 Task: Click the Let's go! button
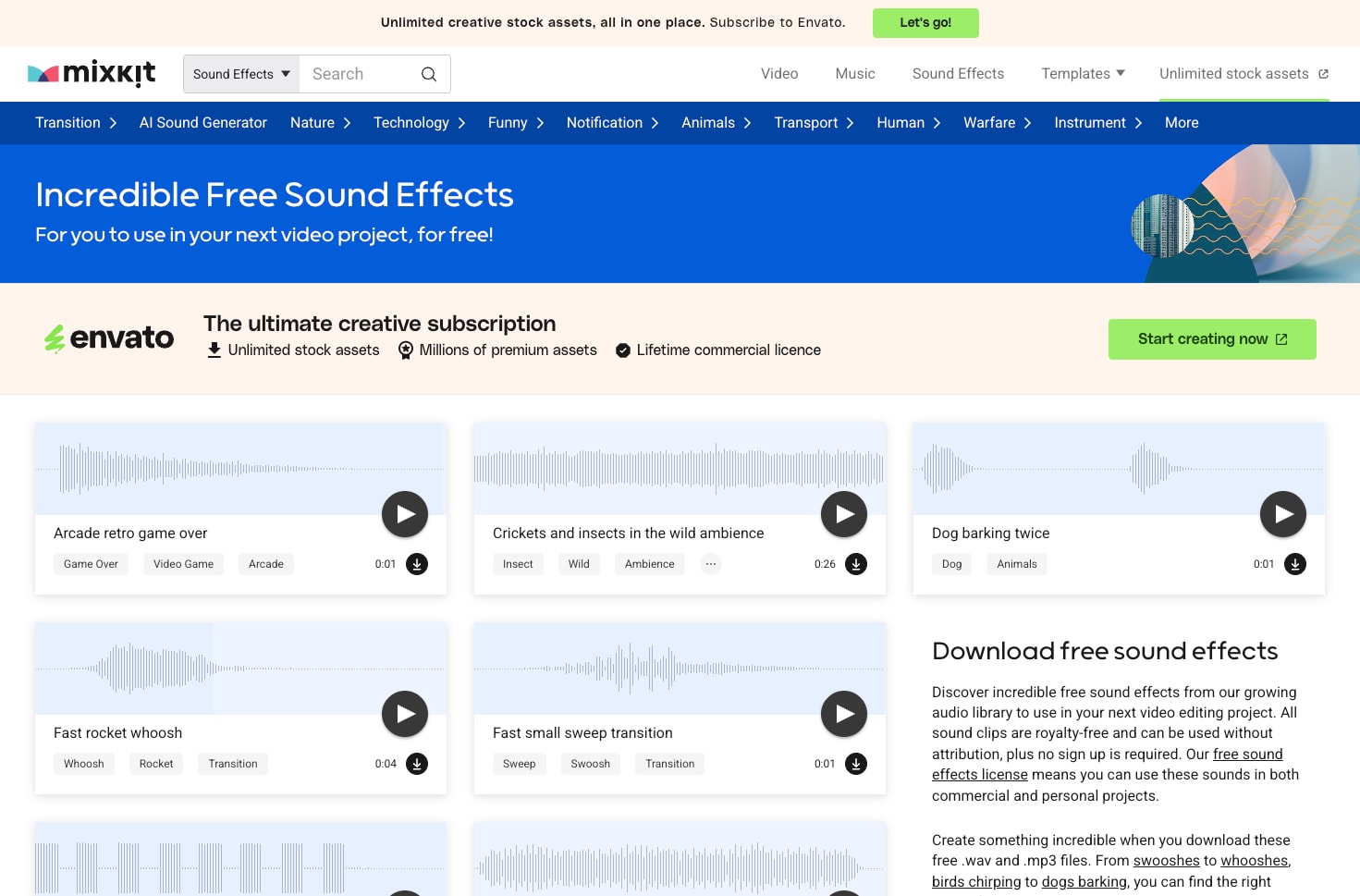[925, 23]
